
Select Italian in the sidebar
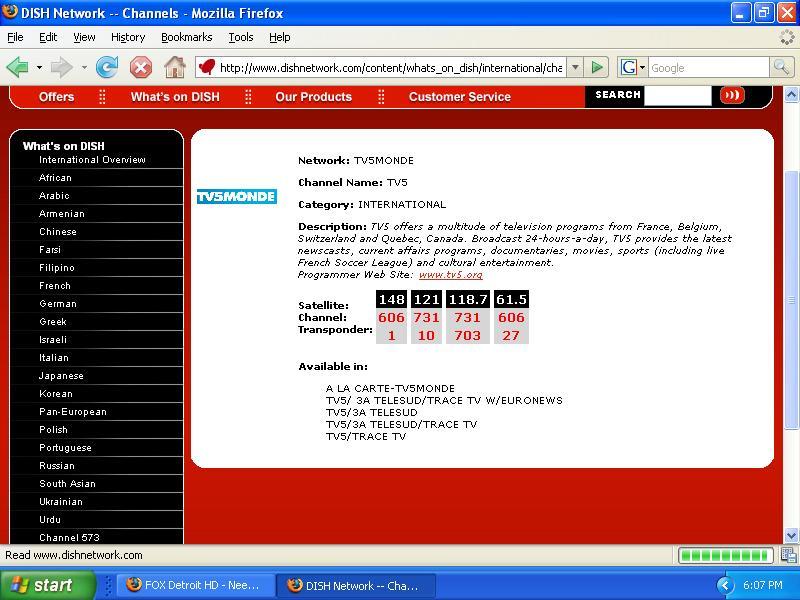tap(54, 358)
